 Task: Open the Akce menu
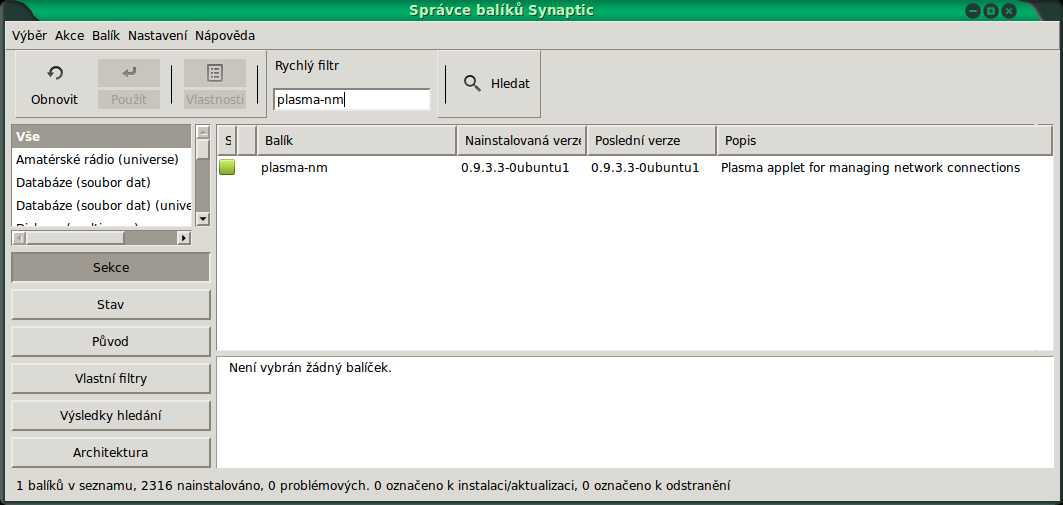pyautogui.click(x=69, y=36)
